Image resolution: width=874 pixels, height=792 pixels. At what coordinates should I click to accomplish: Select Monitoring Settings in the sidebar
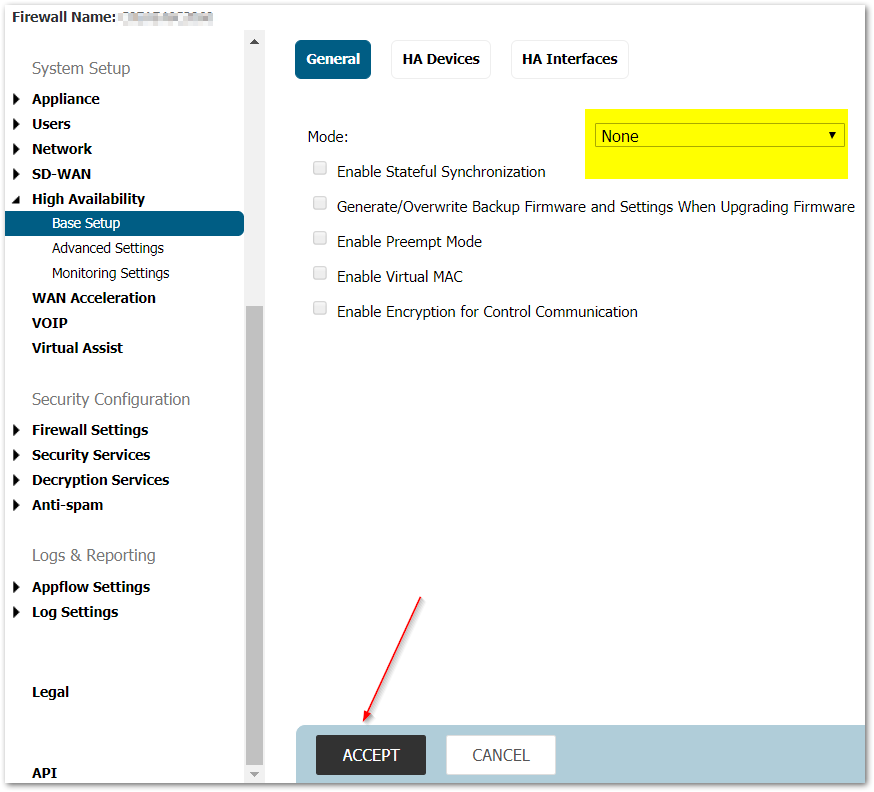click(x=111, y=273)
